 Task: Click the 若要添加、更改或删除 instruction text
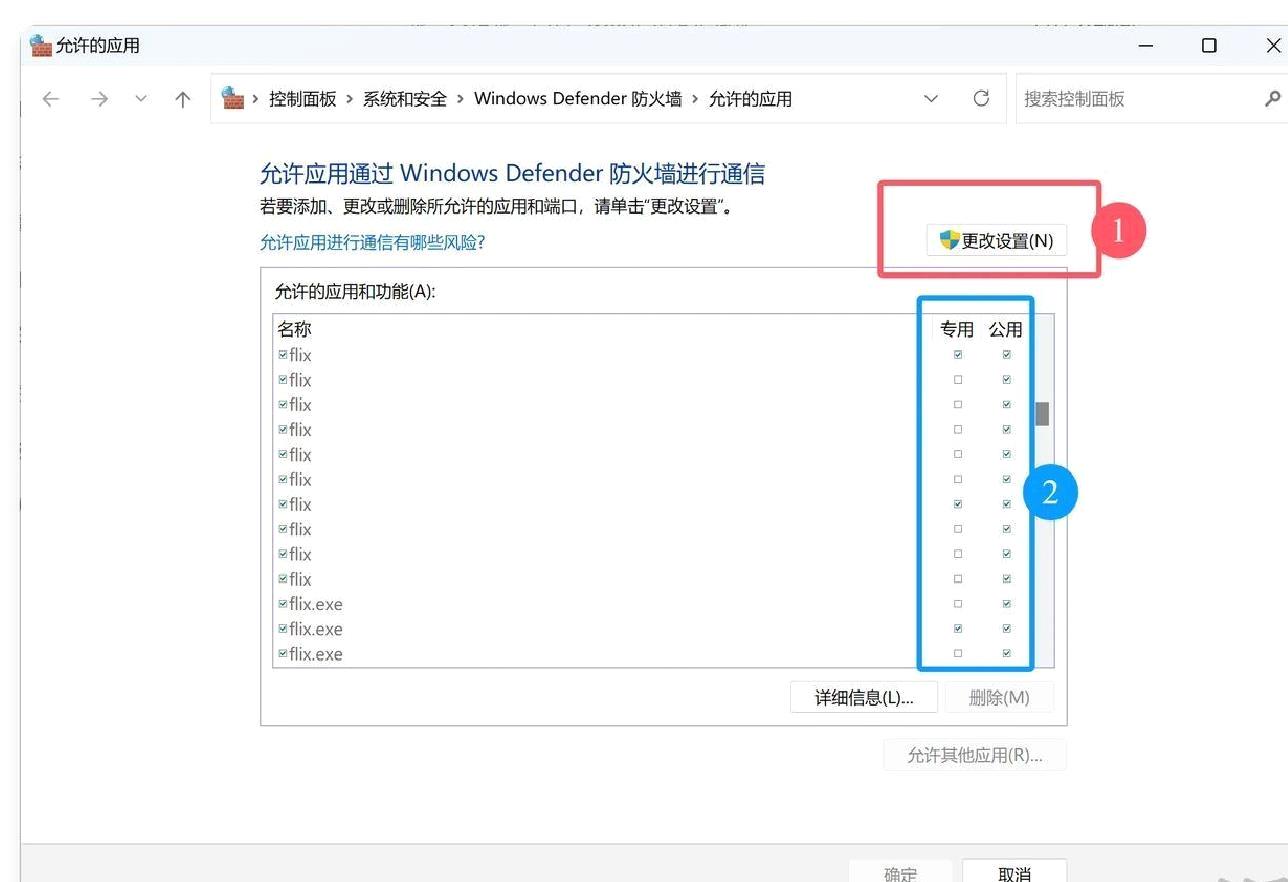[496, 207]
